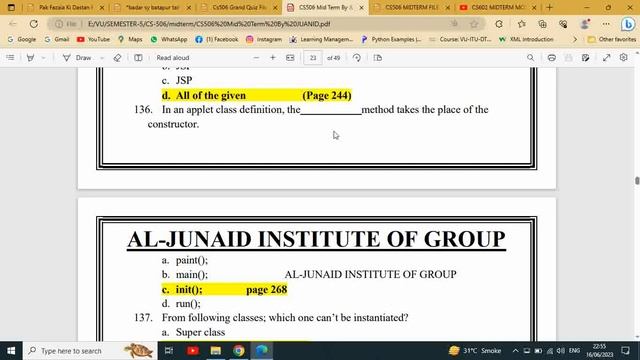The image size is (640, 360).
Task: Close the CS506 Mid Term By tab
Action: pos(361,8)
